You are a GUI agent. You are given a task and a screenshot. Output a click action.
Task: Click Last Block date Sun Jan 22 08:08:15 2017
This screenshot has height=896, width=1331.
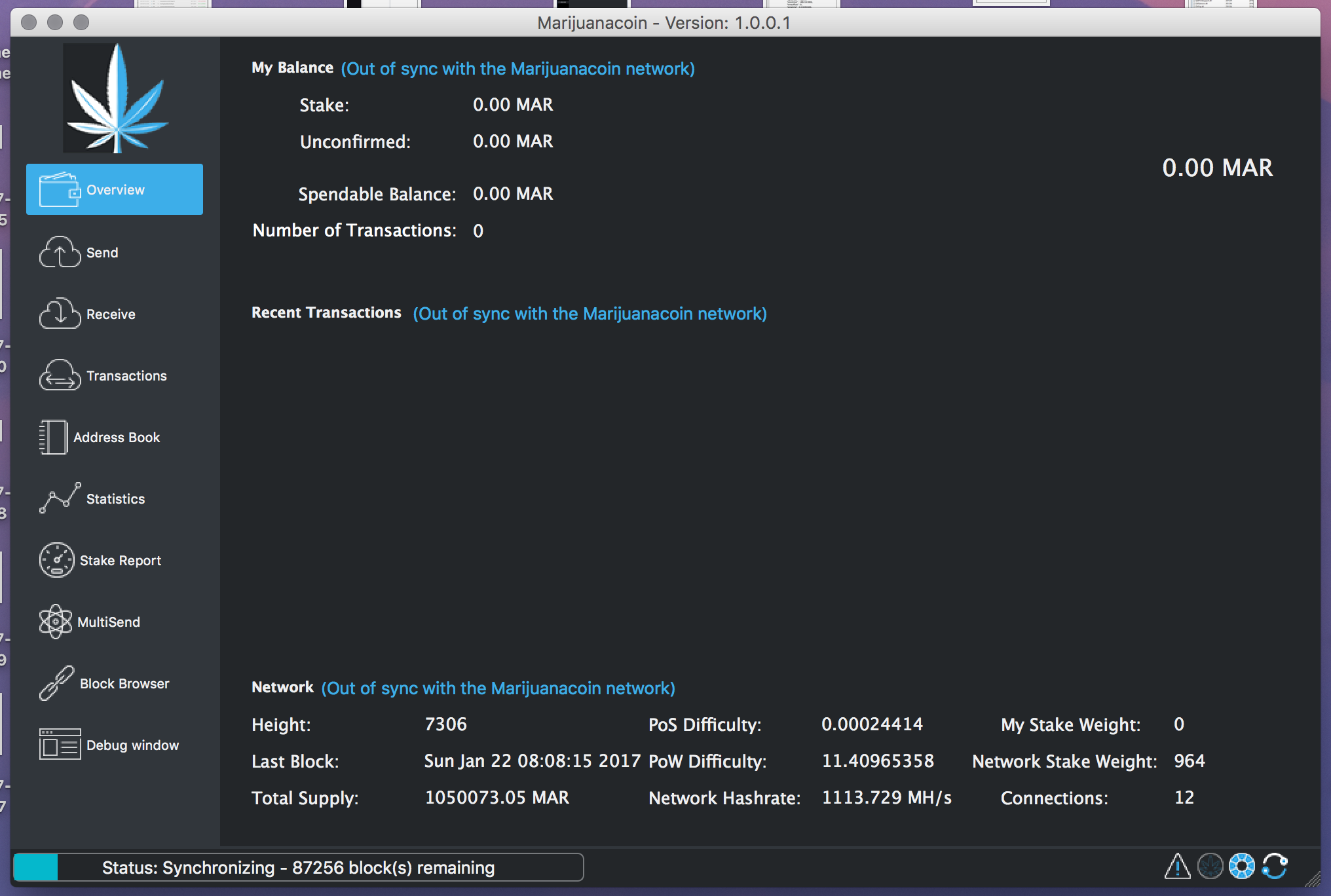pos(532,761)
